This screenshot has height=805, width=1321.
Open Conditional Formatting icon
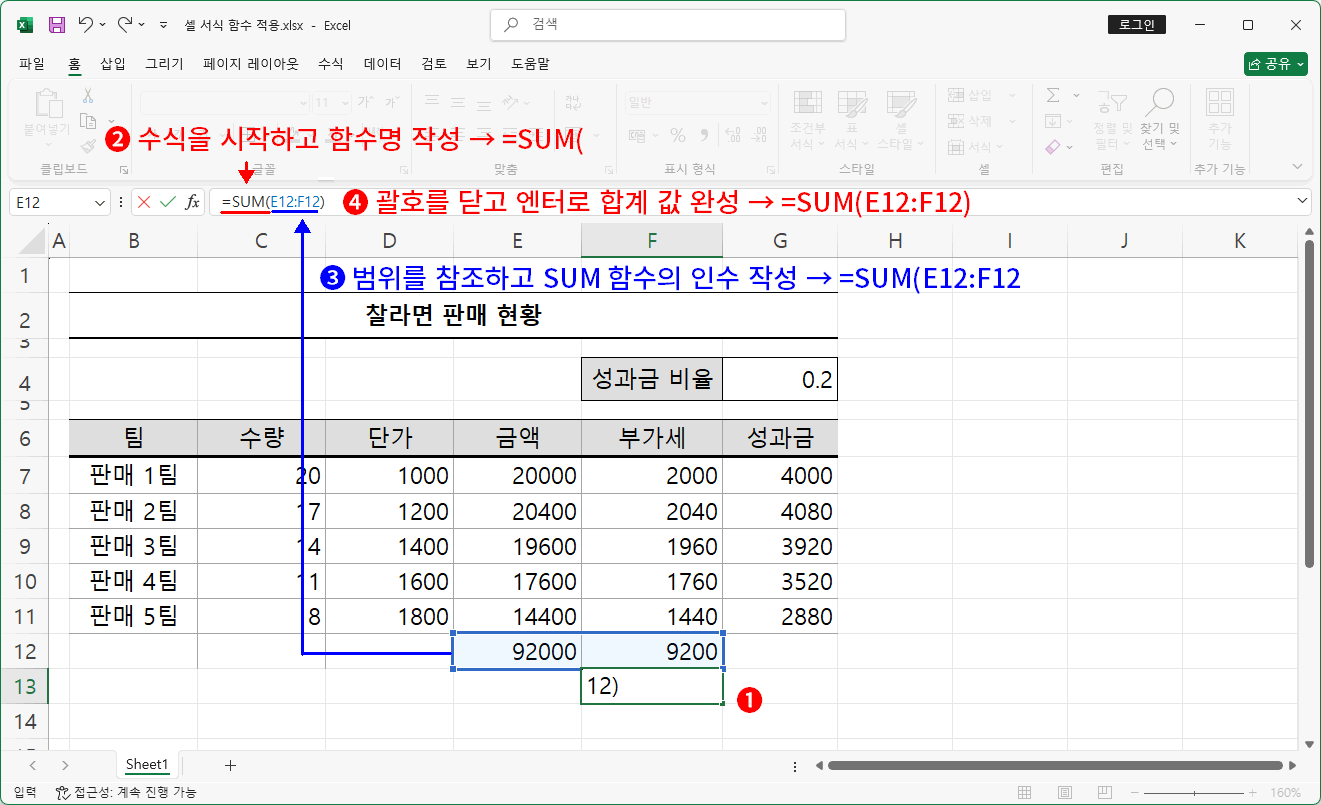[x=807, y=105]
